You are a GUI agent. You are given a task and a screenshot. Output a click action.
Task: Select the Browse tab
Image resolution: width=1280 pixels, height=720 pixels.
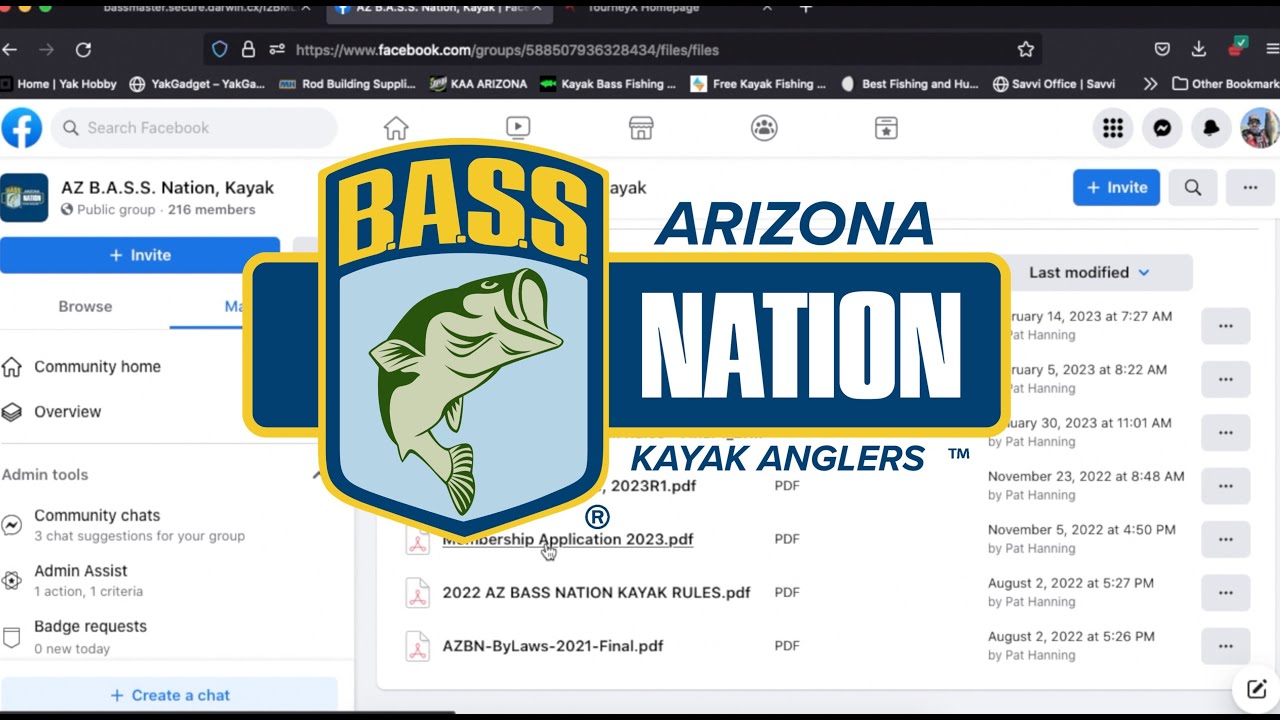pyautogui.click(x=85, y=307)
